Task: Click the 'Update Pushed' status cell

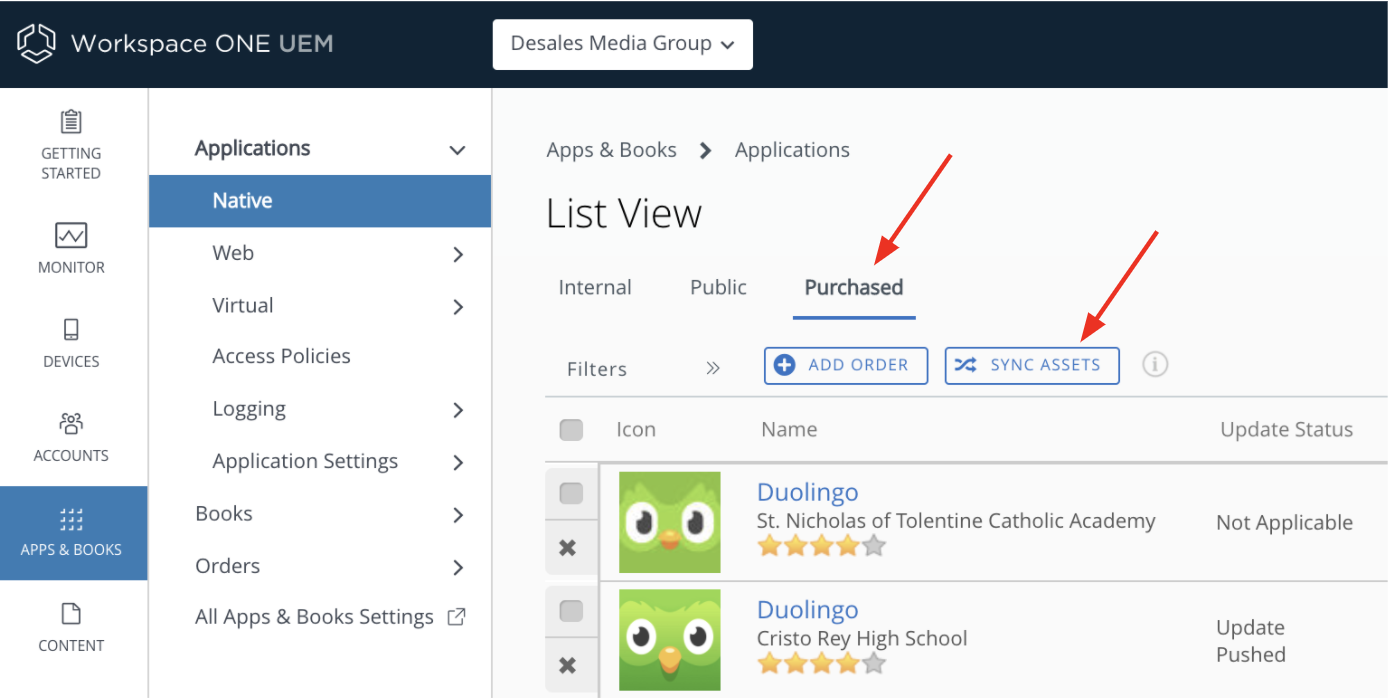Action: tap(1250, 641)
